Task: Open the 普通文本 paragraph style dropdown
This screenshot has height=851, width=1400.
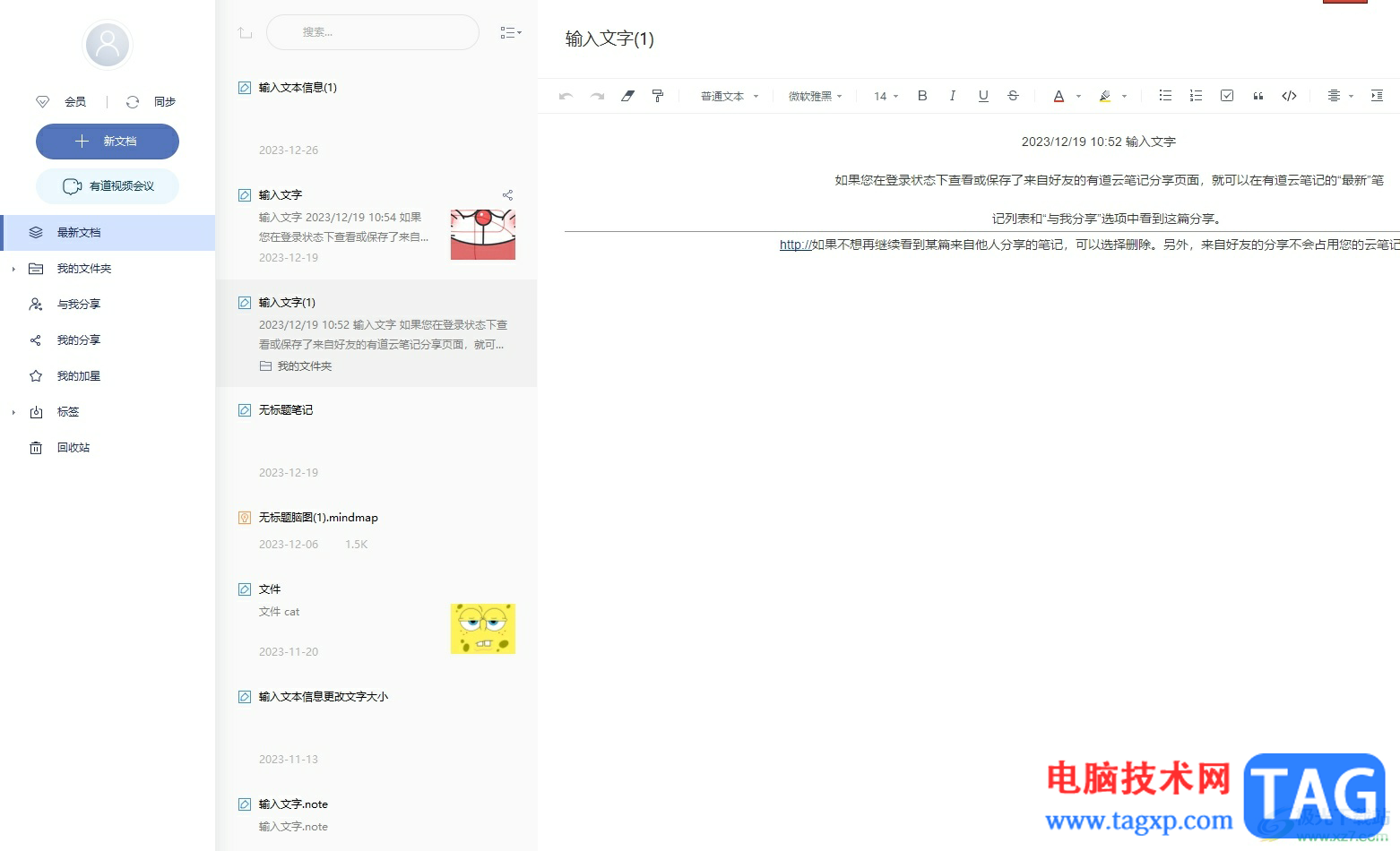Action: coord(730,96)
